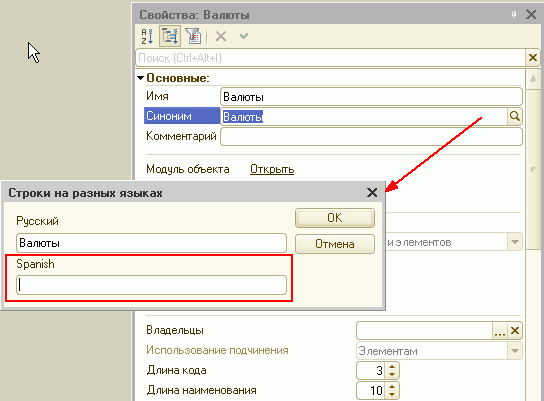The image size is (544, 401).
Task: Click the pin icon on the Свойства panel
Action: click(x=514, y=14)
